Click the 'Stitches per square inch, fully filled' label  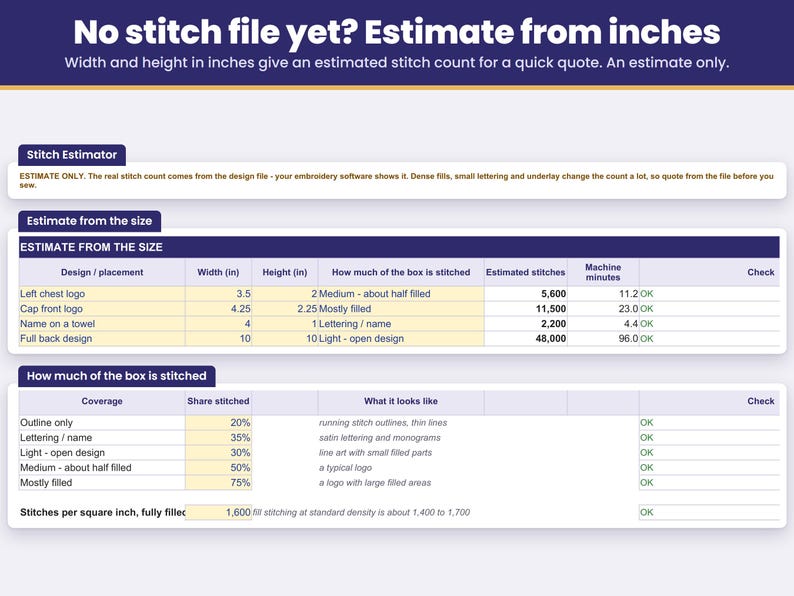(103, 512)
